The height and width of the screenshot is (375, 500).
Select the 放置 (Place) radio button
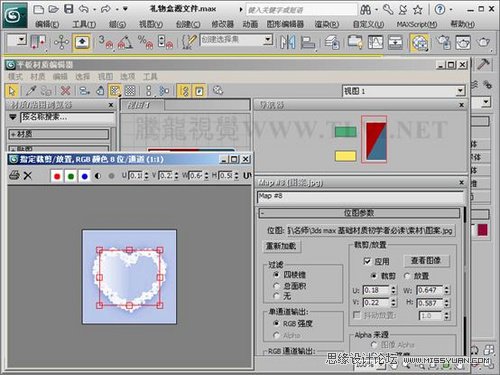pyautogui.click(x=407, y=276)
